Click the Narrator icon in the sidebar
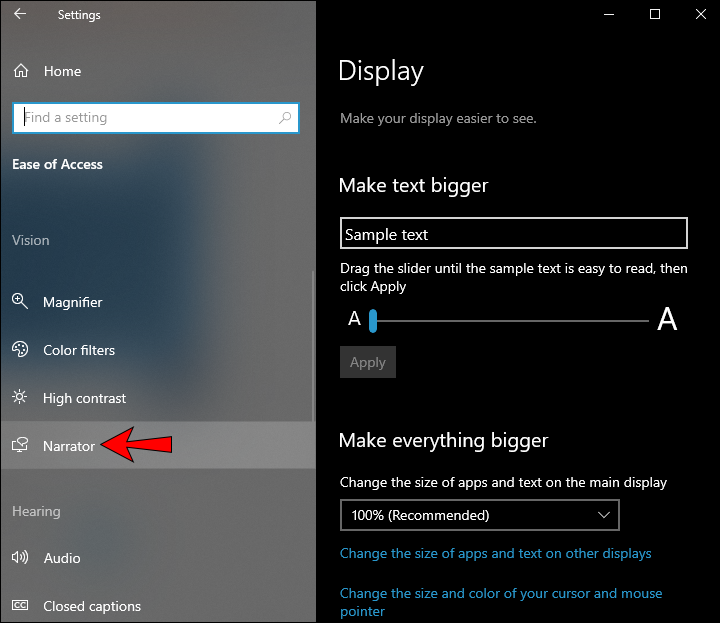The height and width of the screenshot is (623, 720). (x=20, y=445)
